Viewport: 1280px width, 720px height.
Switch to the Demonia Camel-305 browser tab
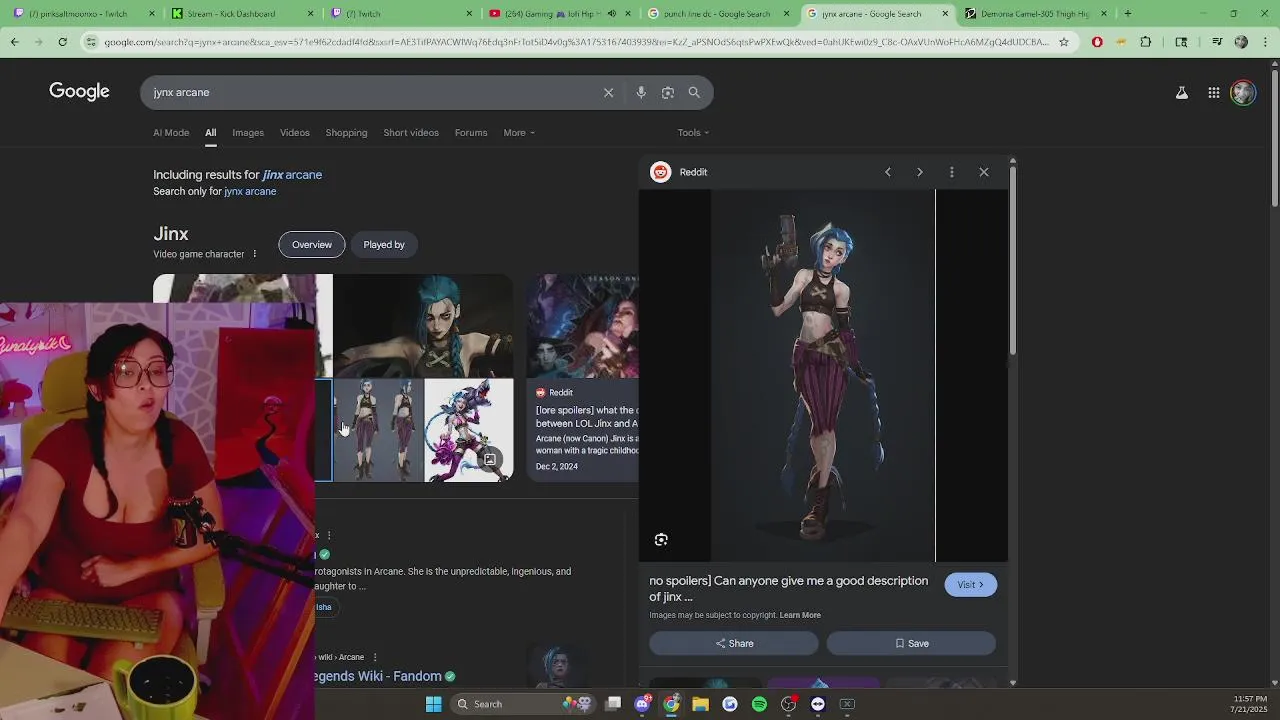[x=1037, y=14]
